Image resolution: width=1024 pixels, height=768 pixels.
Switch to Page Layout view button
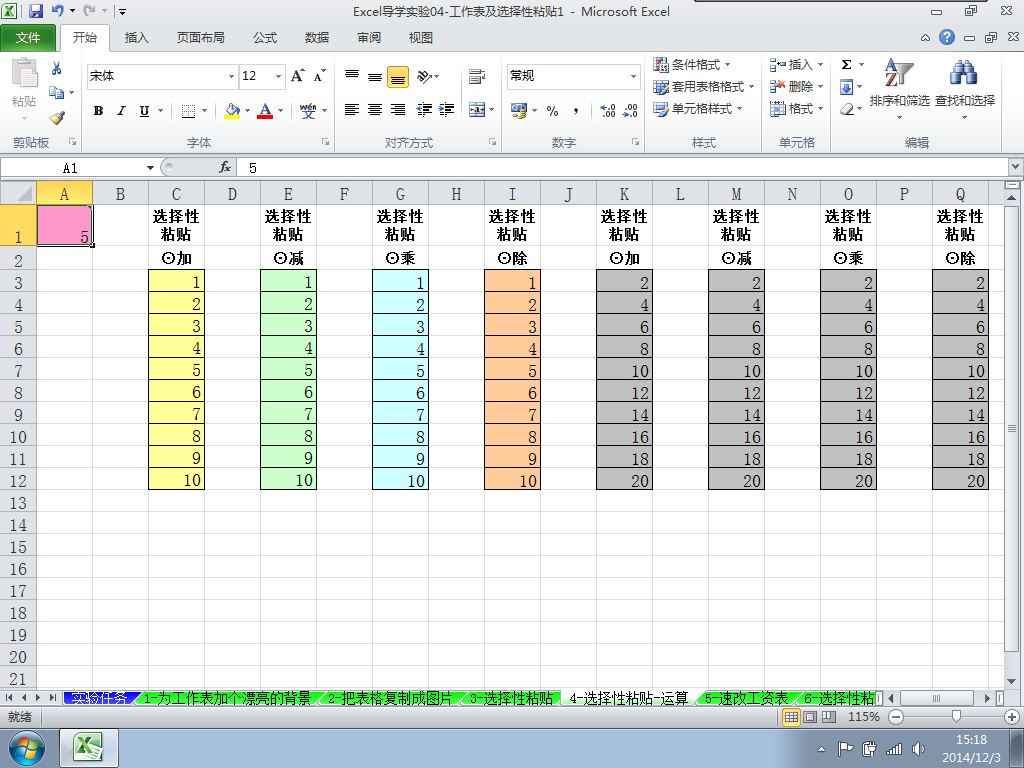[810, 717]
